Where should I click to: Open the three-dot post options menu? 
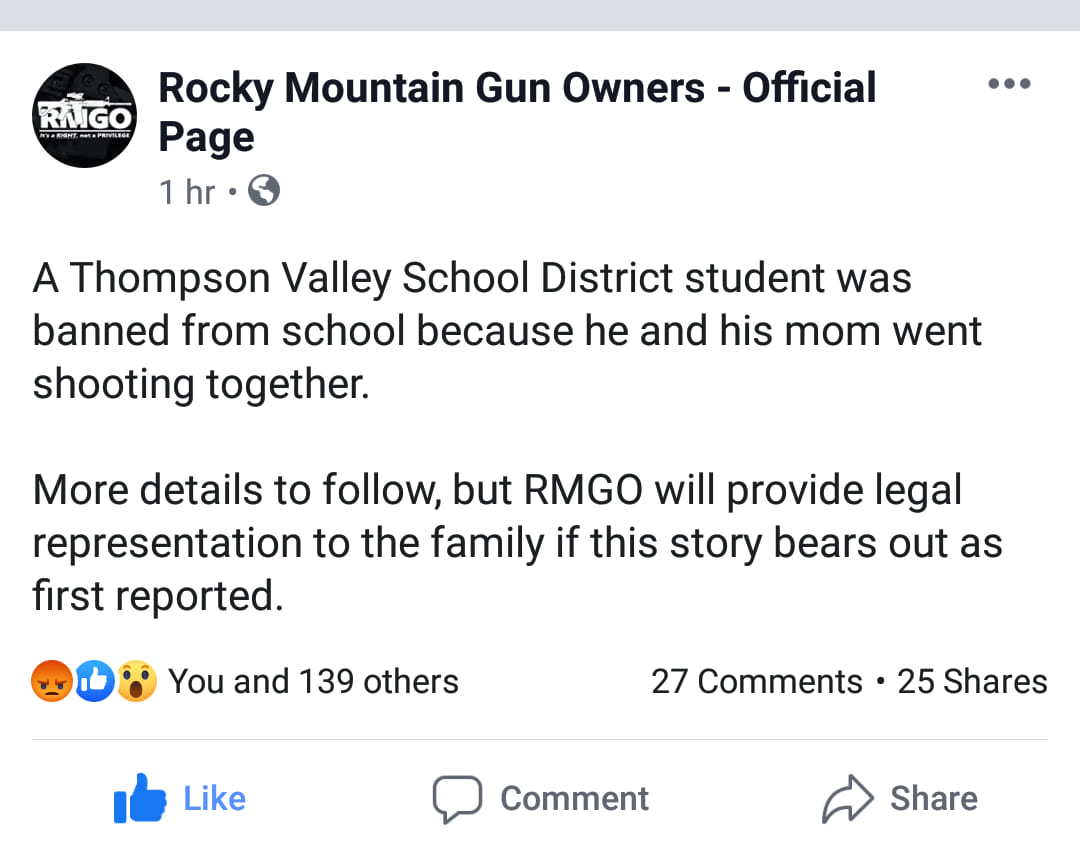click(1009, 84)
